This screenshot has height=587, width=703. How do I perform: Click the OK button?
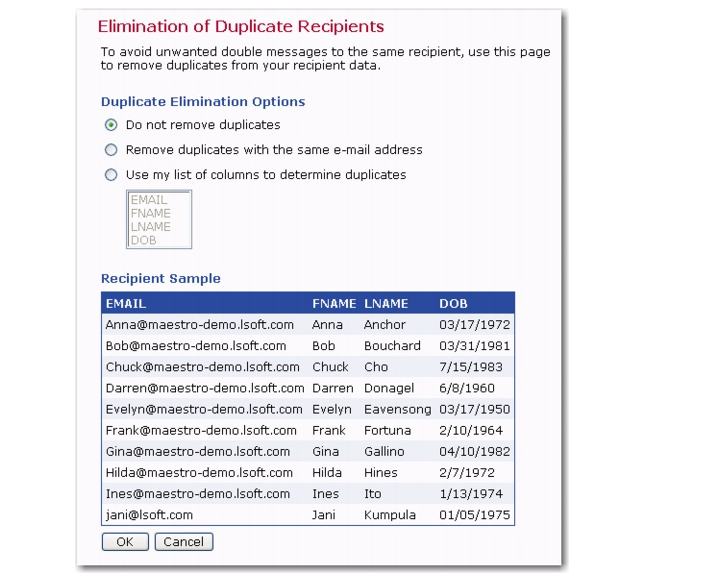pyautogui.click(x=125, y=542)
